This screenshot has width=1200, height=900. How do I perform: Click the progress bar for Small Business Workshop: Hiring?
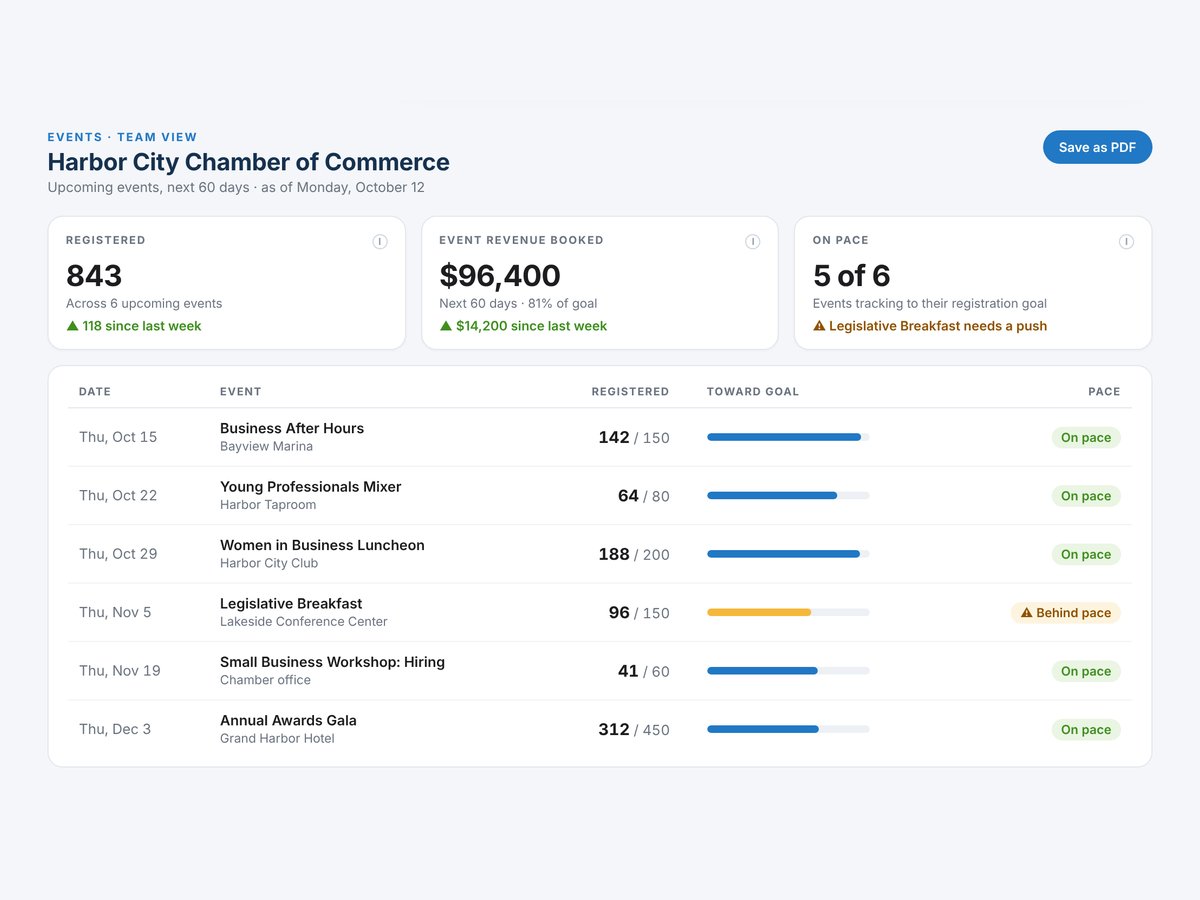pyautogui.click(x=788, y=671)
